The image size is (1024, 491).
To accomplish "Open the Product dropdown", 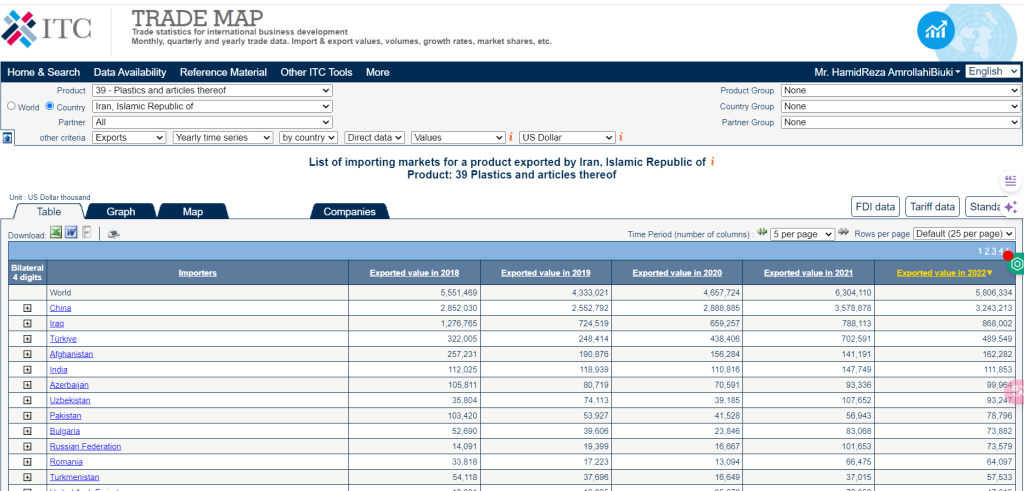I will click(212, 91).
